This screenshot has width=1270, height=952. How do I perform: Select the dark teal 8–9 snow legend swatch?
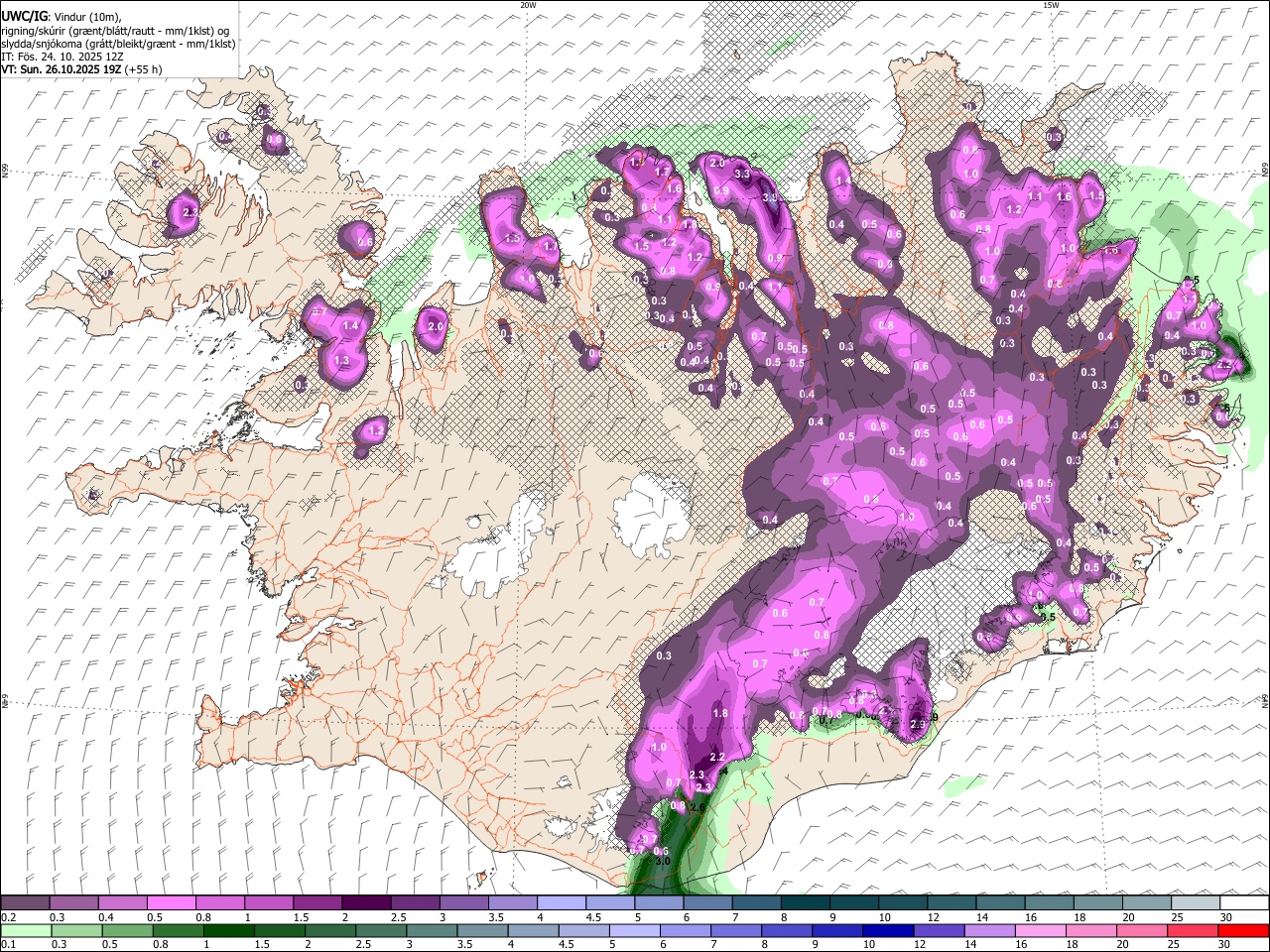coord(805,902)
